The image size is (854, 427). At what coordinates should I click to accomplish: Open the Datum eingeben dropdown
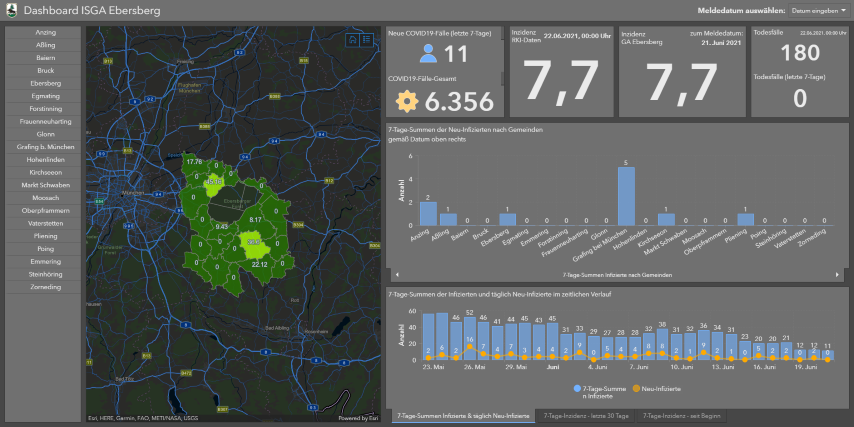coord(813,10)
